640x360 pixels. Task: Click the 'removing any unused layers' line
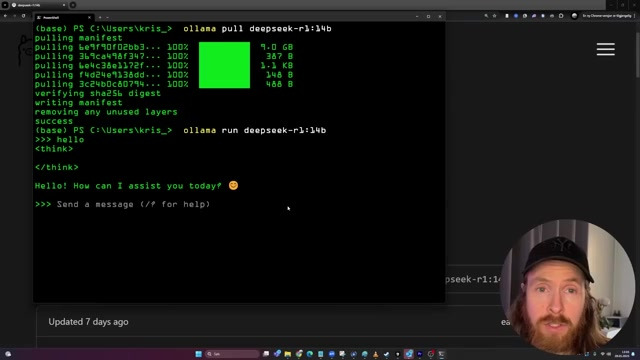pyautogui.click(x=106, y=111)
